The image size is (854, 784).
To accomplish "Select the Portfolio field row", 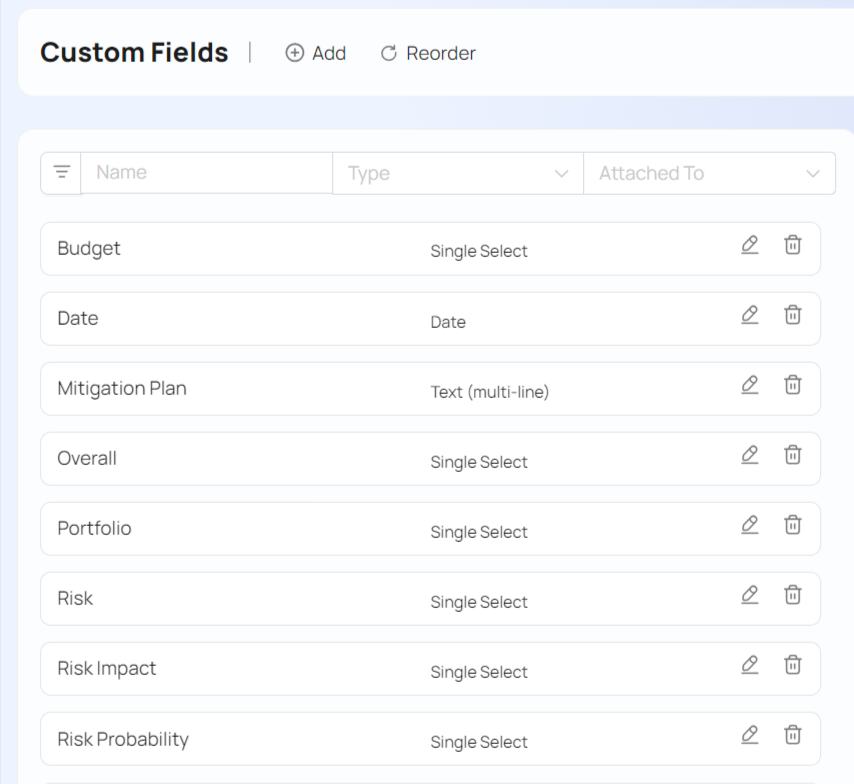I will 94,529.
